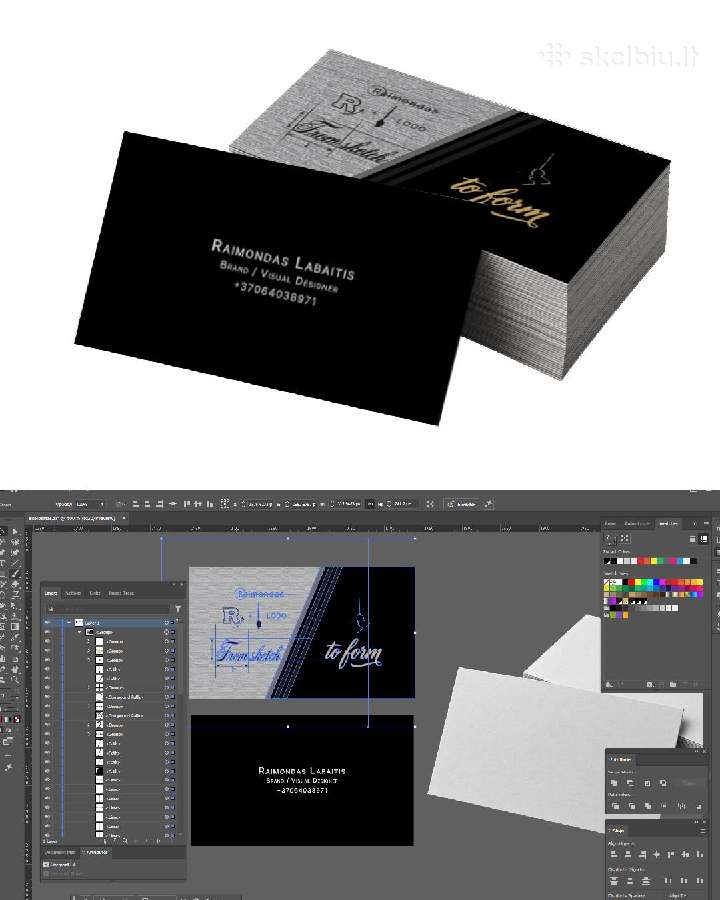Open the Links tab in layers panel group

(95, 593)
